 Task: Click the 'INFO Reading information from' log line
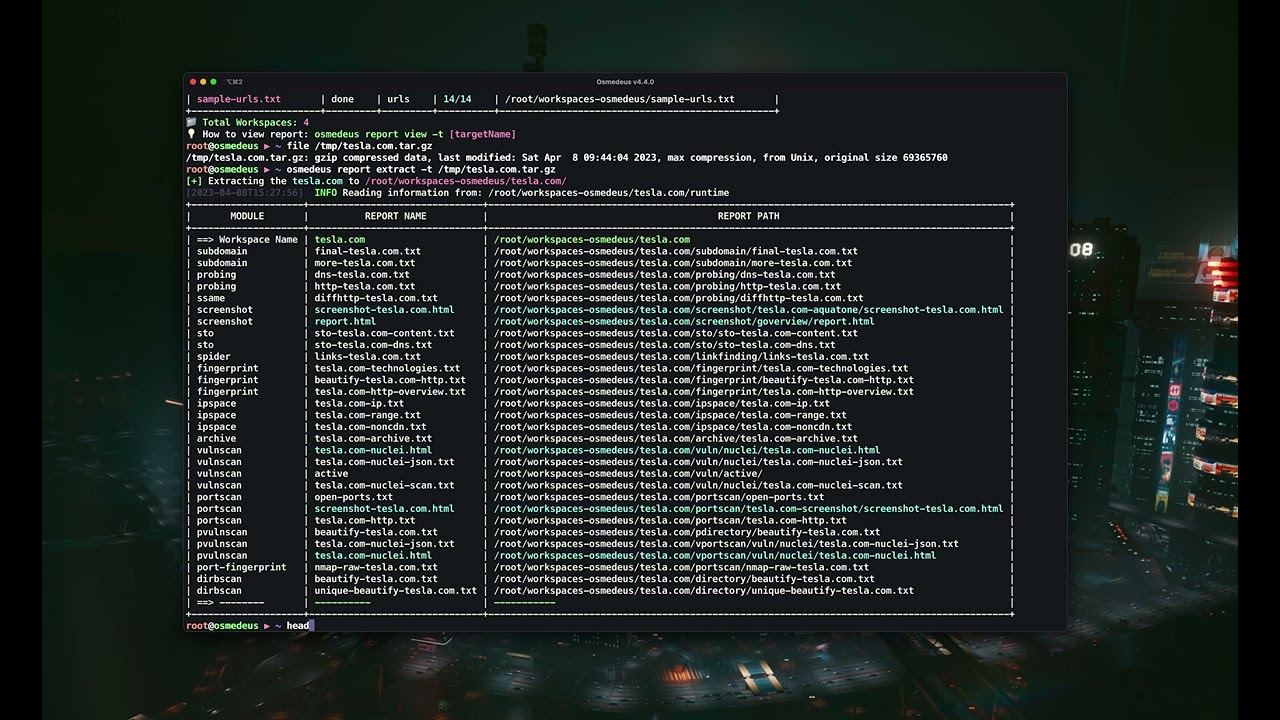point(522,192)
